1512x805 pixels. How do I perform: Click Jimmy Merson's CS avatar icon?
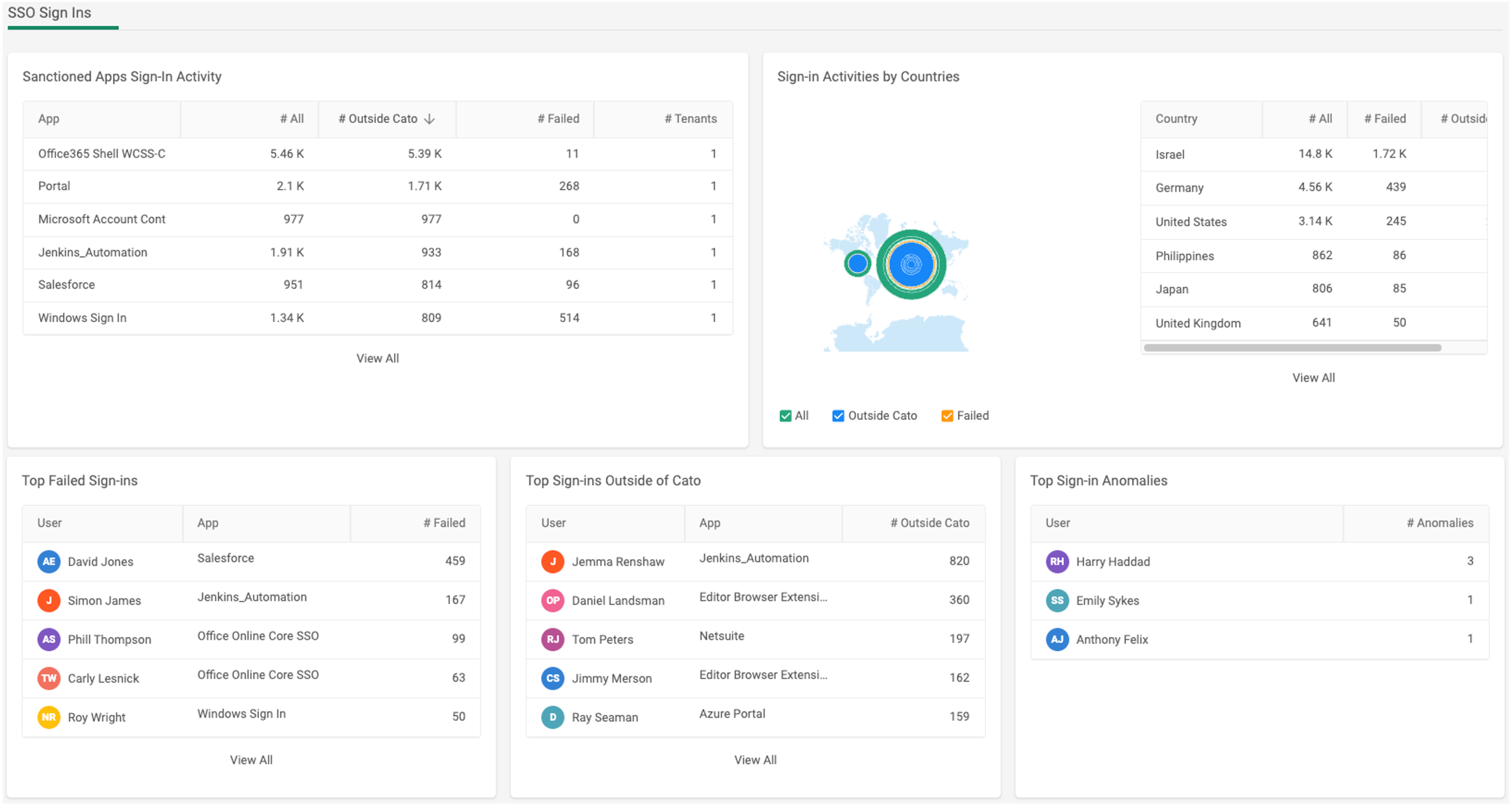552,678
